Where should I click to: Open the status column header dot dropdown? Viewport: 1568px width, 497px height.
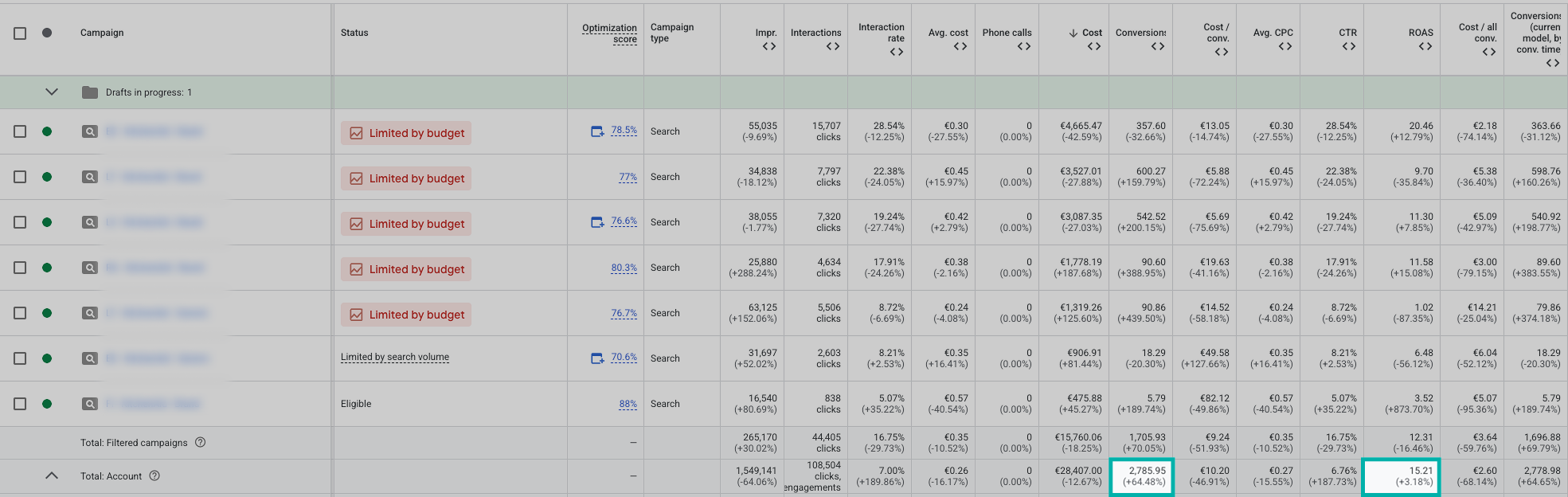coord(47,33)
